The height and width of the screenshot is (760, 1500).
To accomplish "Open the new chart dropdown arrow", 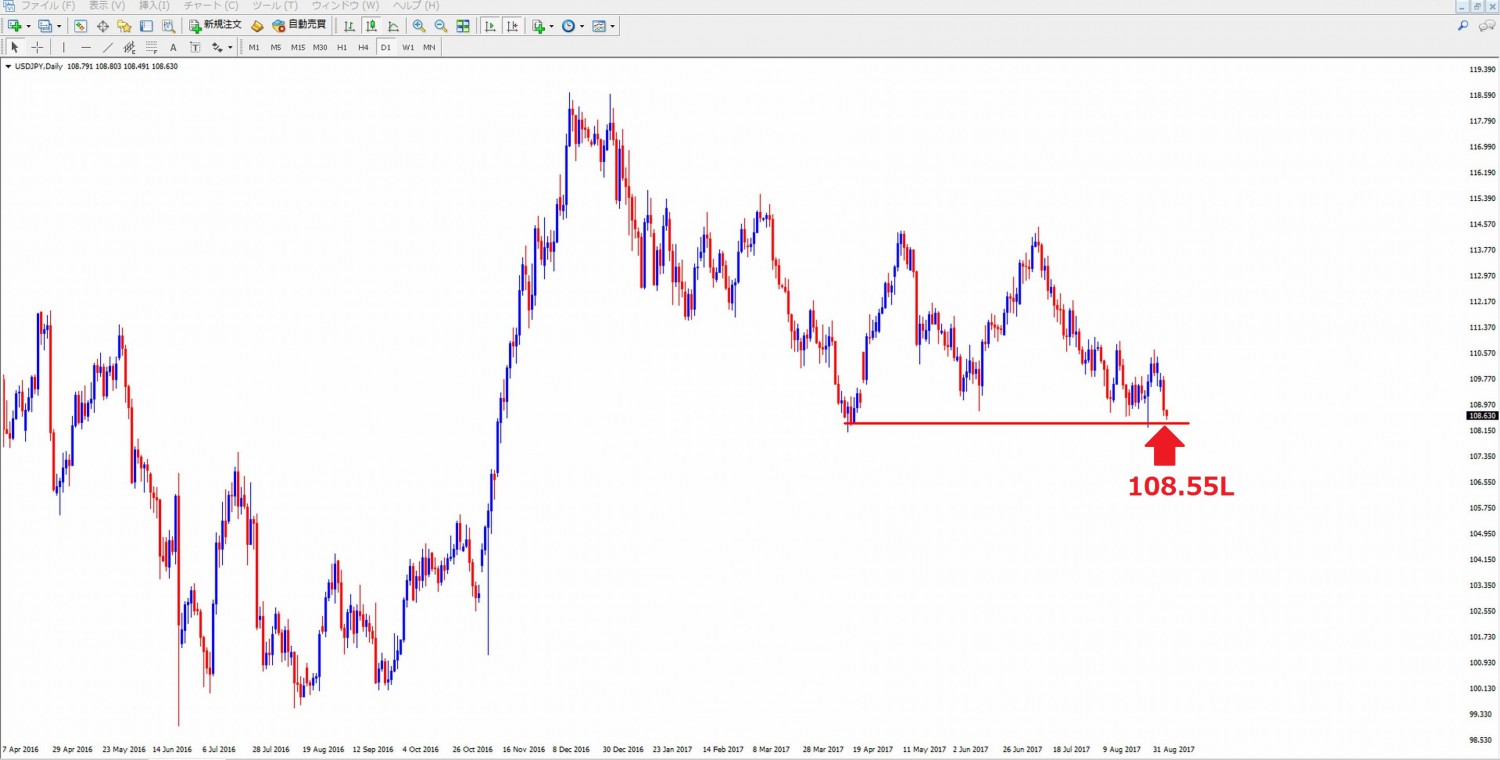I will pyautogui.click(x=28, y=26).
